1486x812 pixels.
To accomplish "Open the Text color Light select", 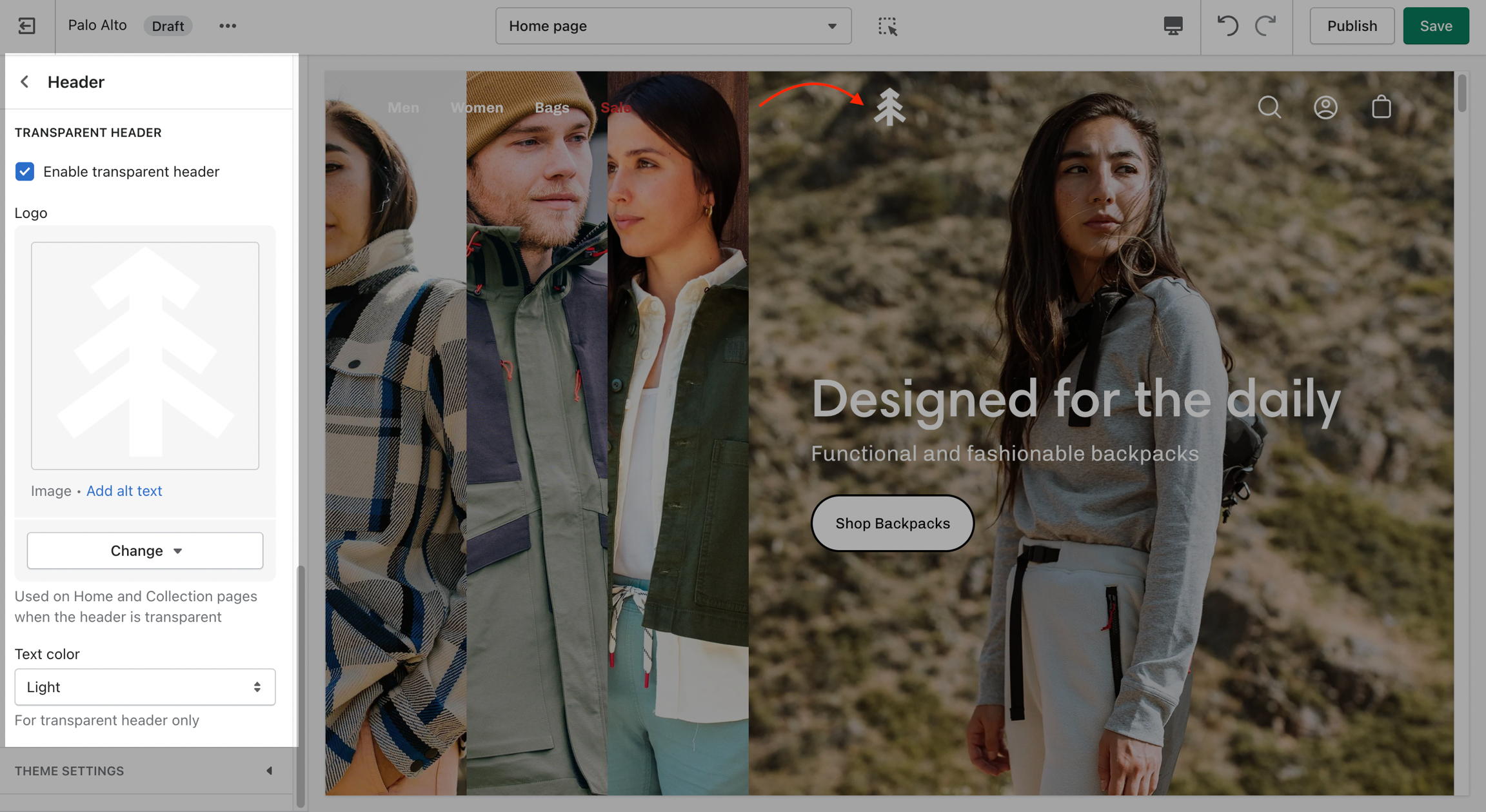I will click(145, 687).
